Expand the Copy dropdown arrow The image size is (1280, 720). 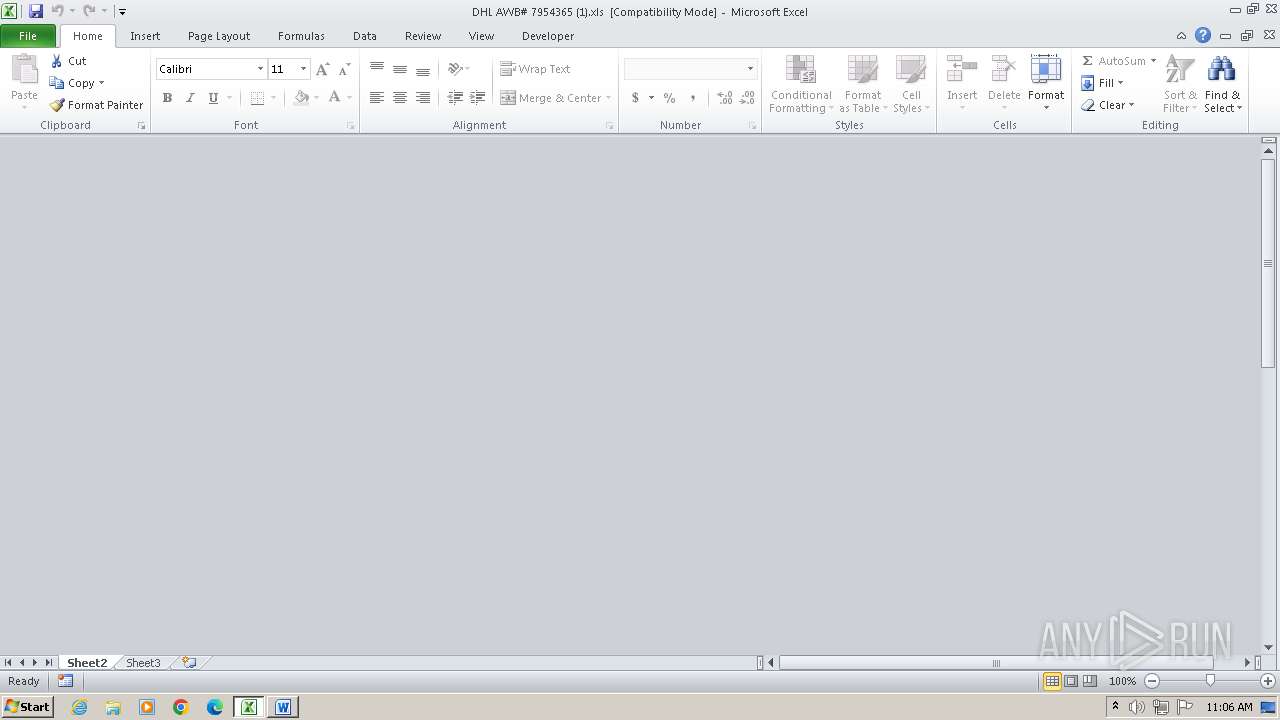pyautogui.click(x=101, y=83)
